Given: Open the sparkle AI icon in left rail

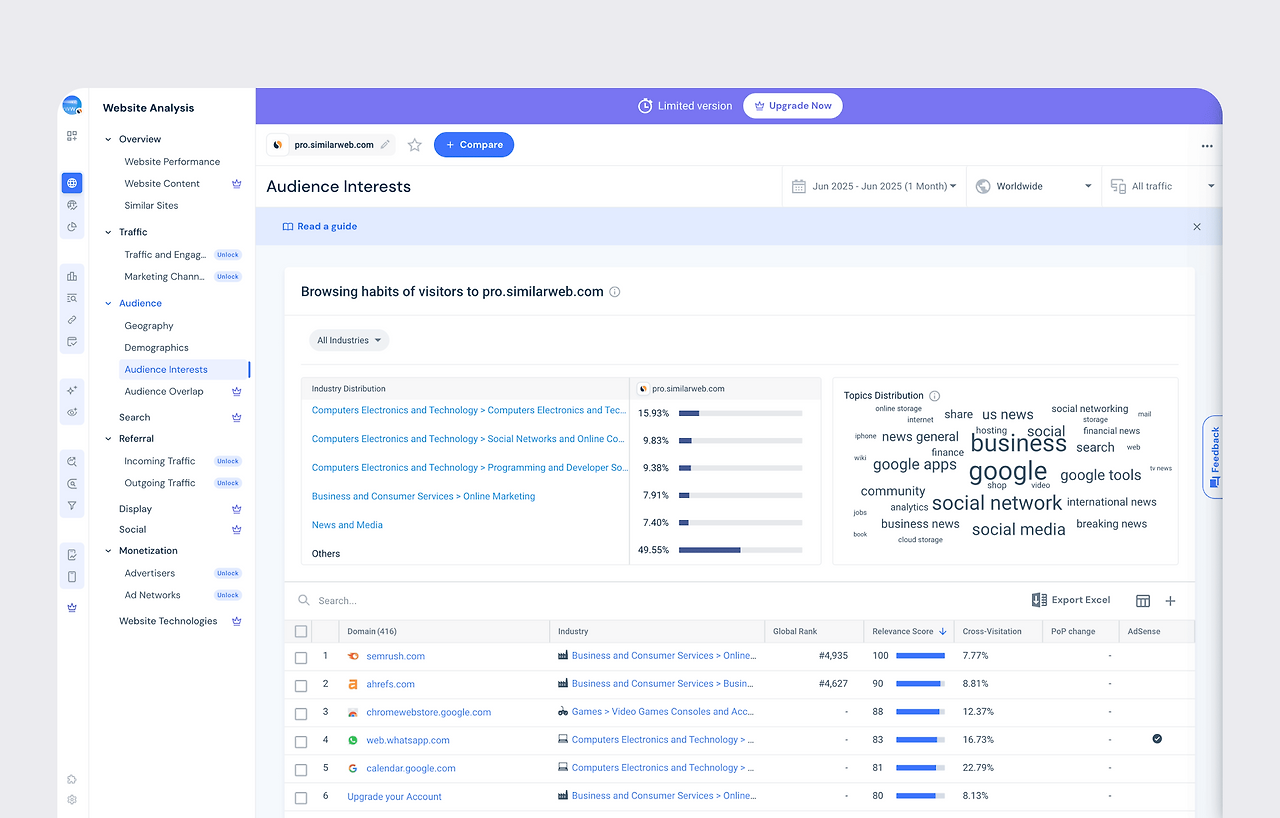Looking at the screenshot, I should (x=72, y=391).
